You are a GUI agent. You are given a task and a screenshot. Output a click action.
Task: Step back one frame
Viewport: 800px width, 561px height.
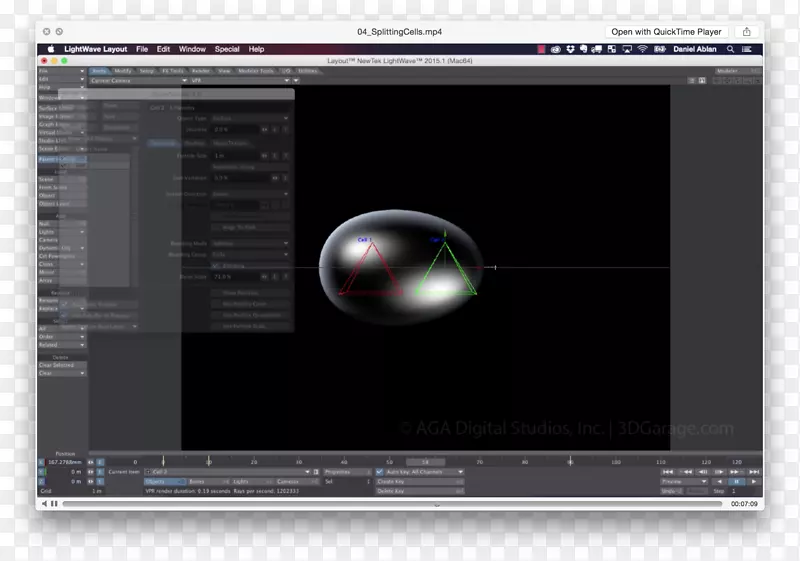pyautogui.click(x=703, y=472)
